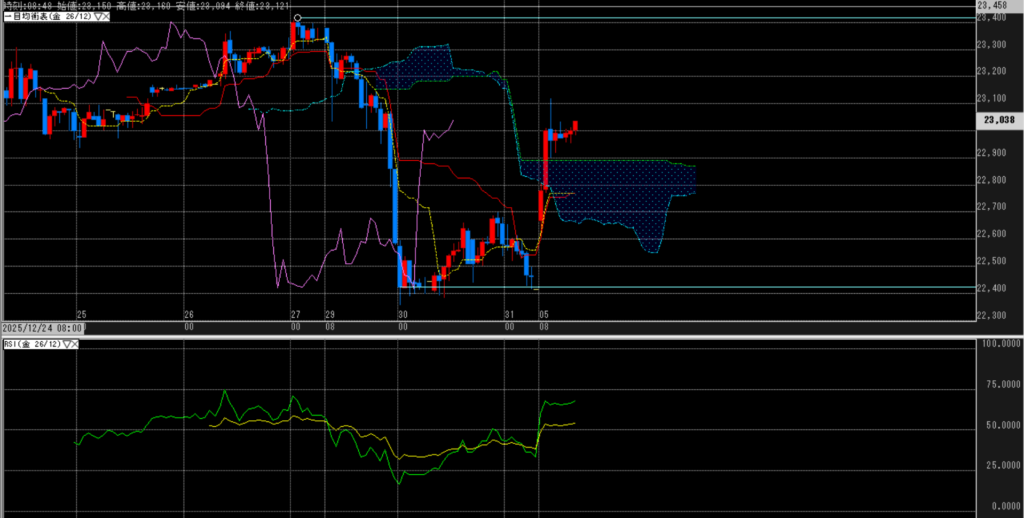Click the 2025/12/24 08:00 date box
The image size is (1024, 518).
(43, 328)
